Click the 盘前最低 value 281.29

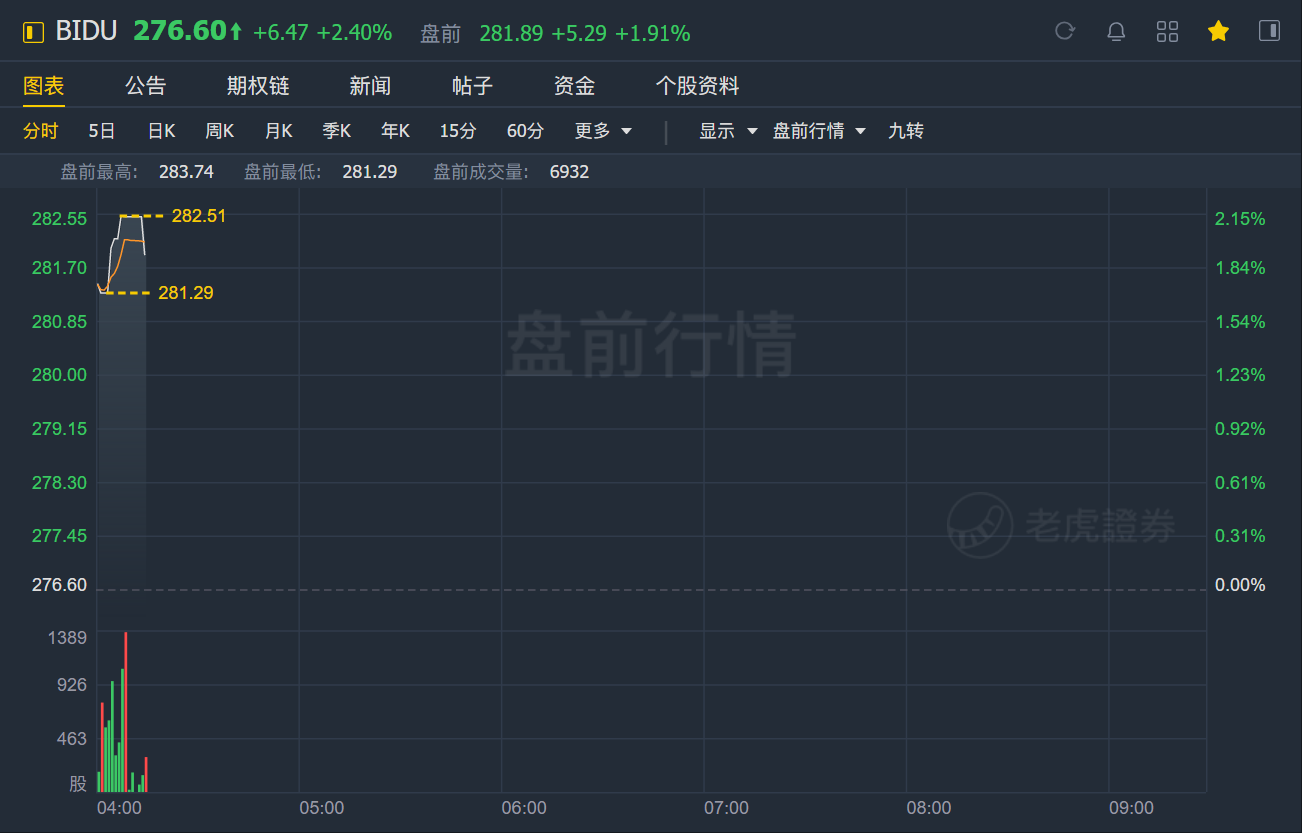coord(370,172)
